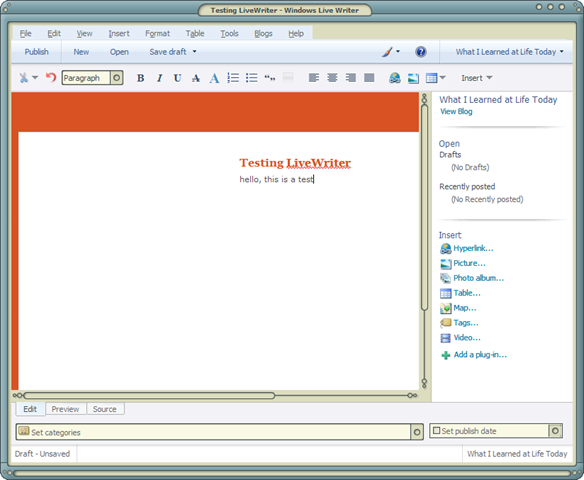
Task: Click the Tags... sidebar link
Action: [x=466, y=323]
